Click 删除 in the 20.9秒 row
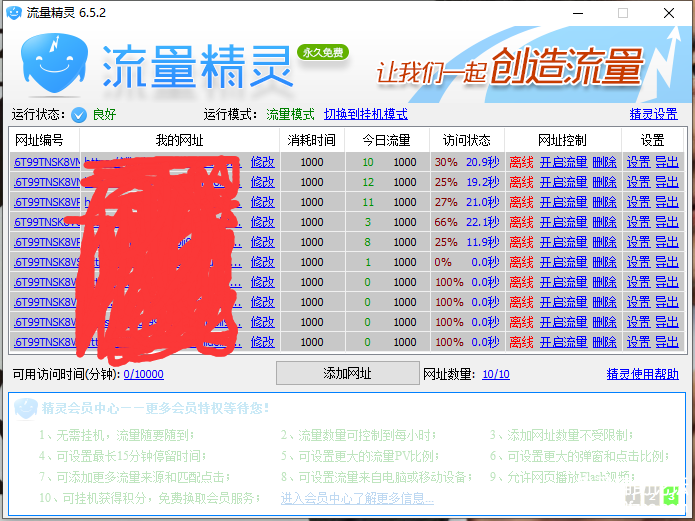 tap(605, 162)
